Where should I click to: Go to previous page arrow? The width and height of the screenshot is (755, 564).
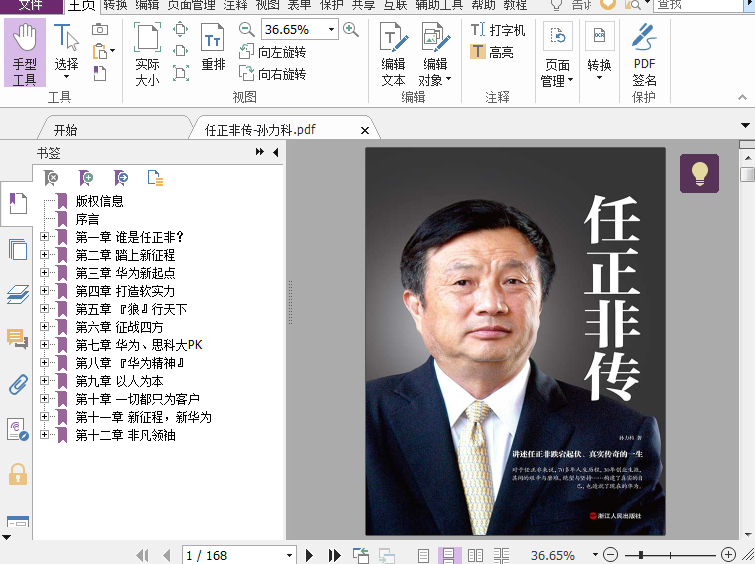(167, 556)
